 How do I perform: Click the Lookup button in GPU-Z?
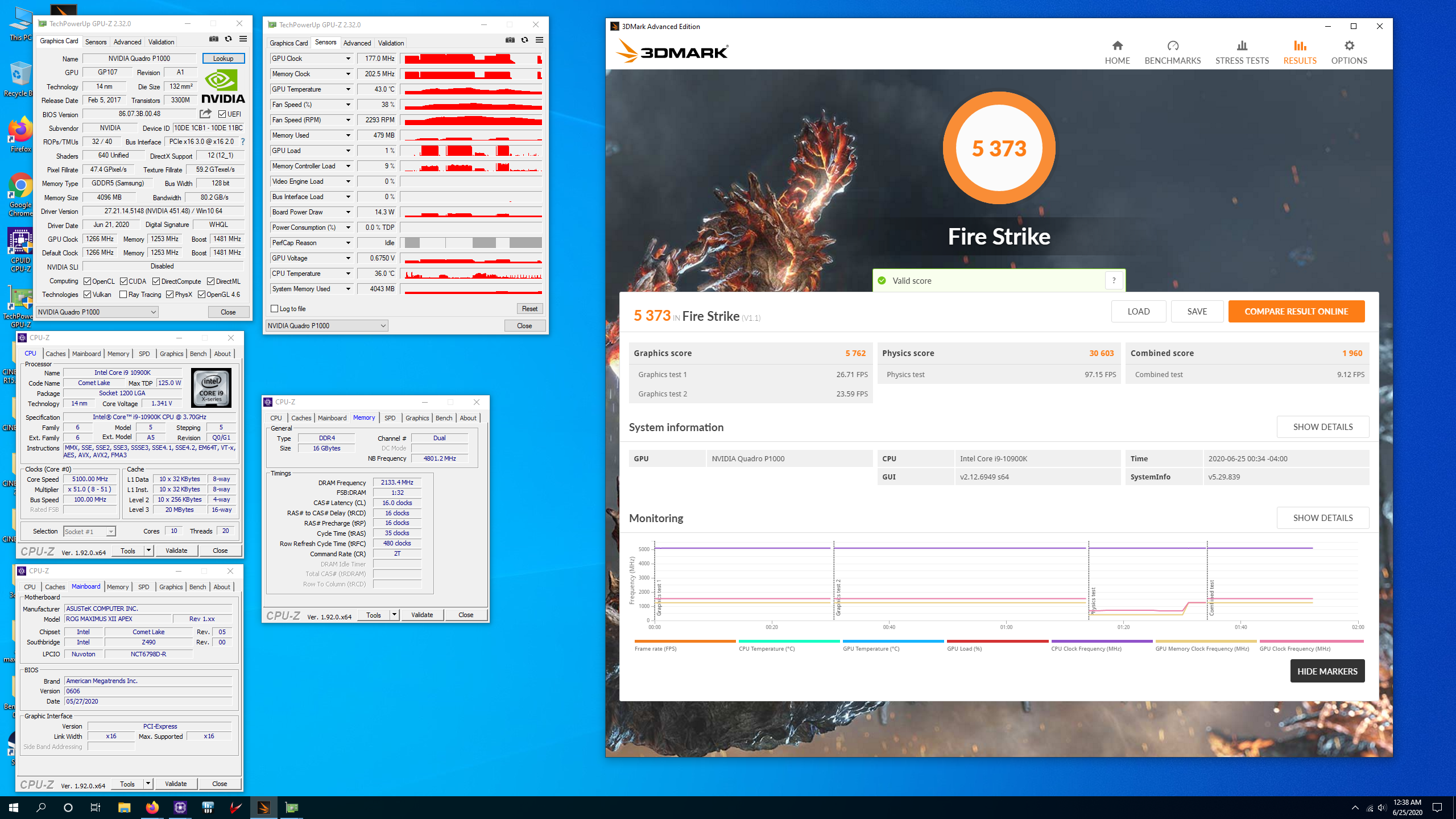223,59
